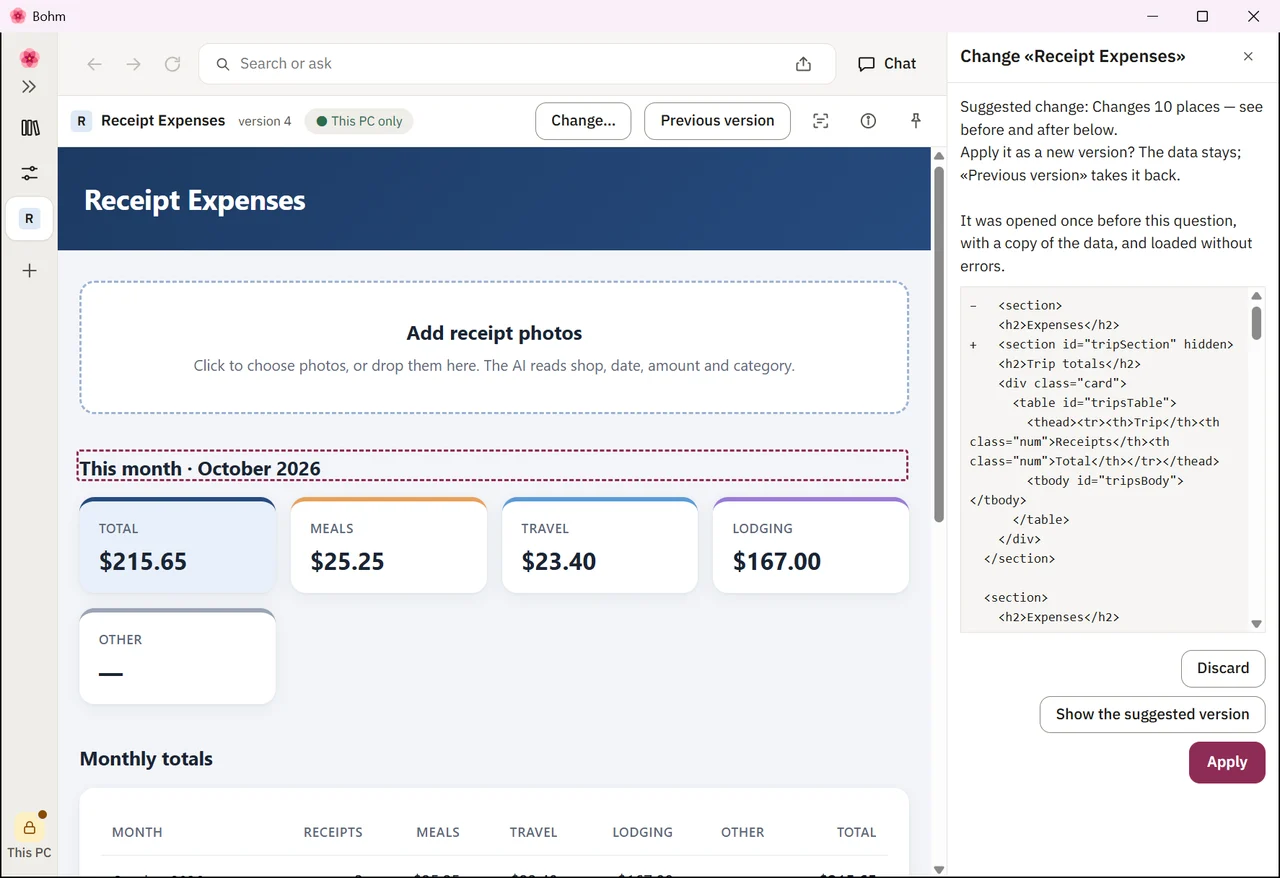
Task: Click Show the suggested version
Action: coord(1152,715)
